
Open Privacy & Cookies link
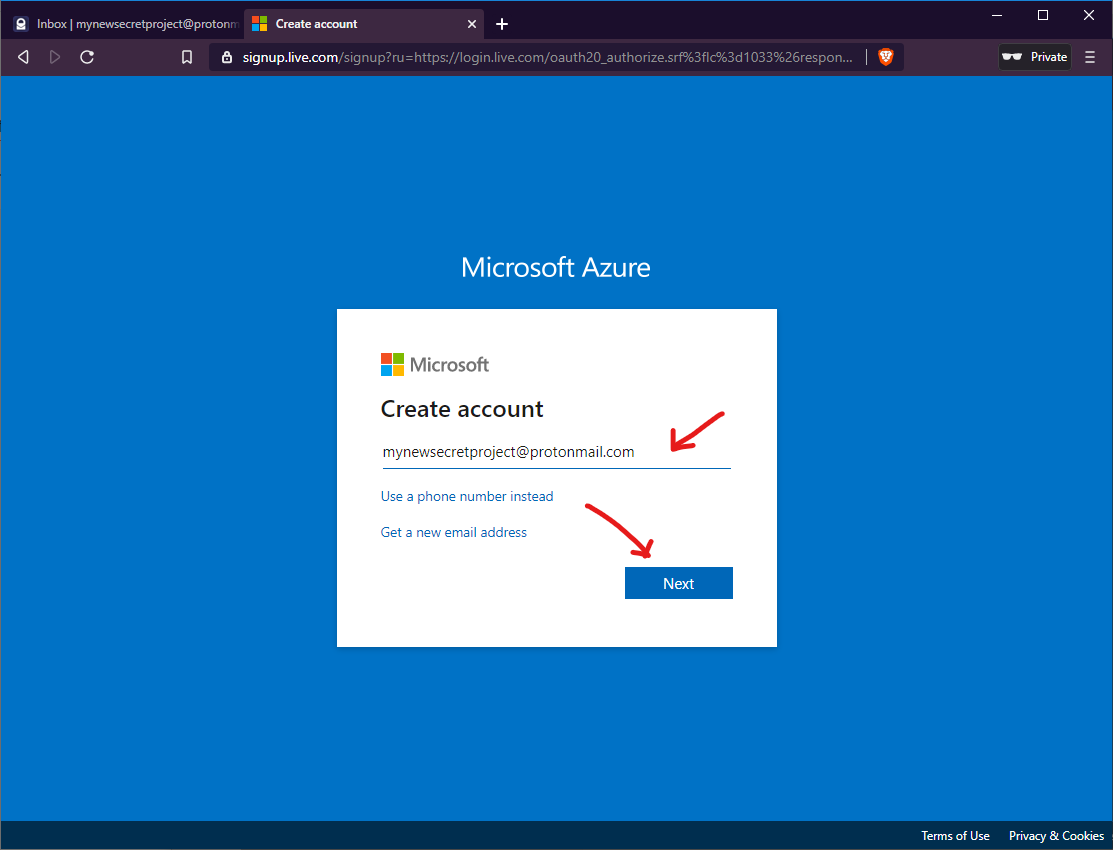pyautogui.click(x=1056, y=836)
